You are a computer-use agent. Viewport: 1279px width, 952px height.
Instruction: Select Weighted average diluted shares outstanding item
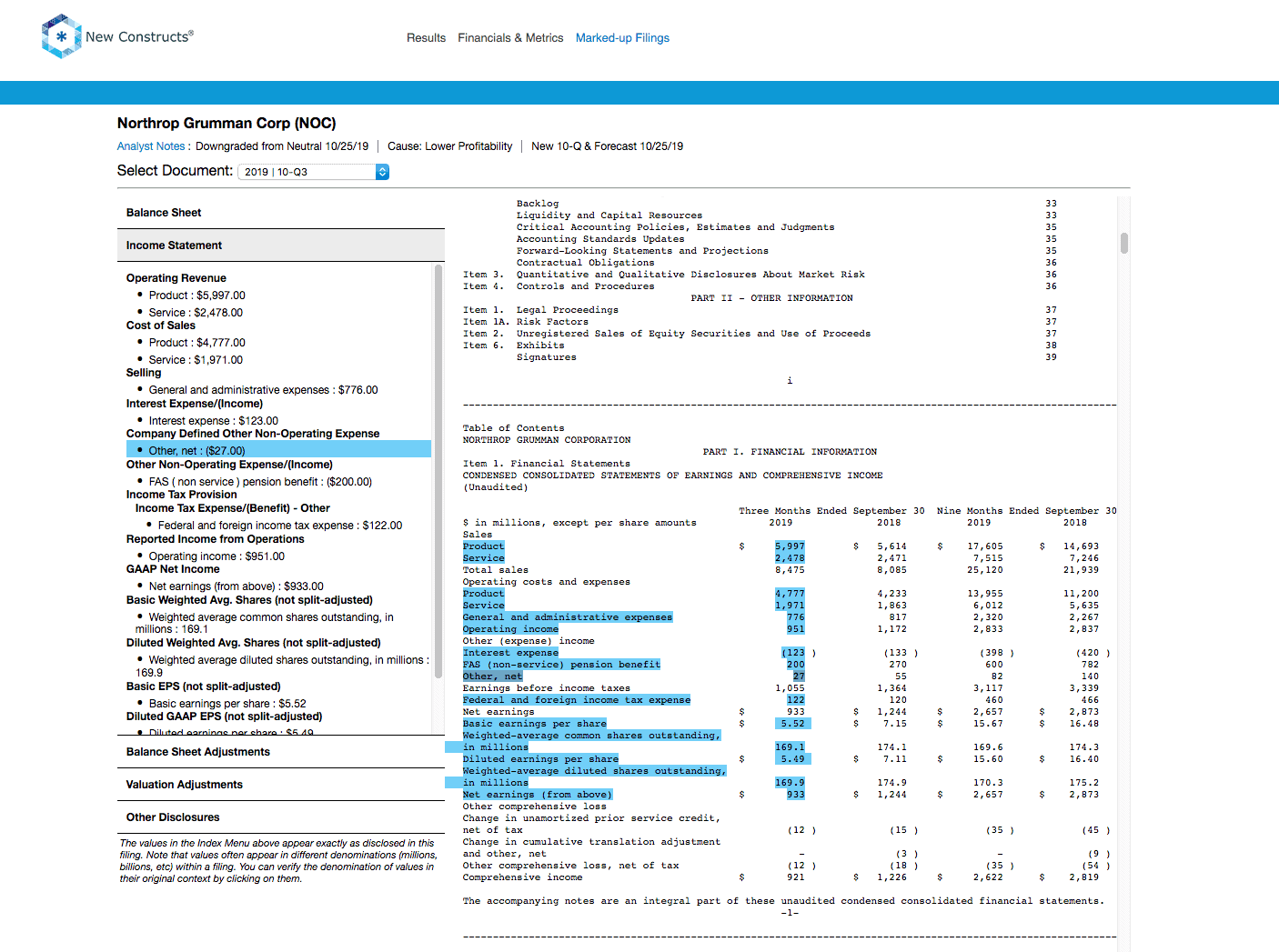pos(283,666)
